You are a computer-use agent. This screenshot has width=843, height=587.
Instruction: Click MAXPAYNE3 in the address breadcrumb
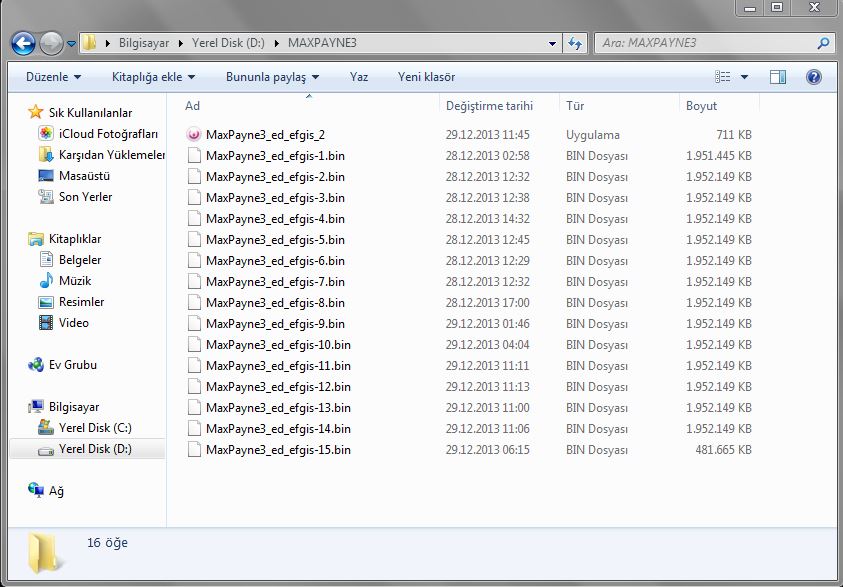322,43
